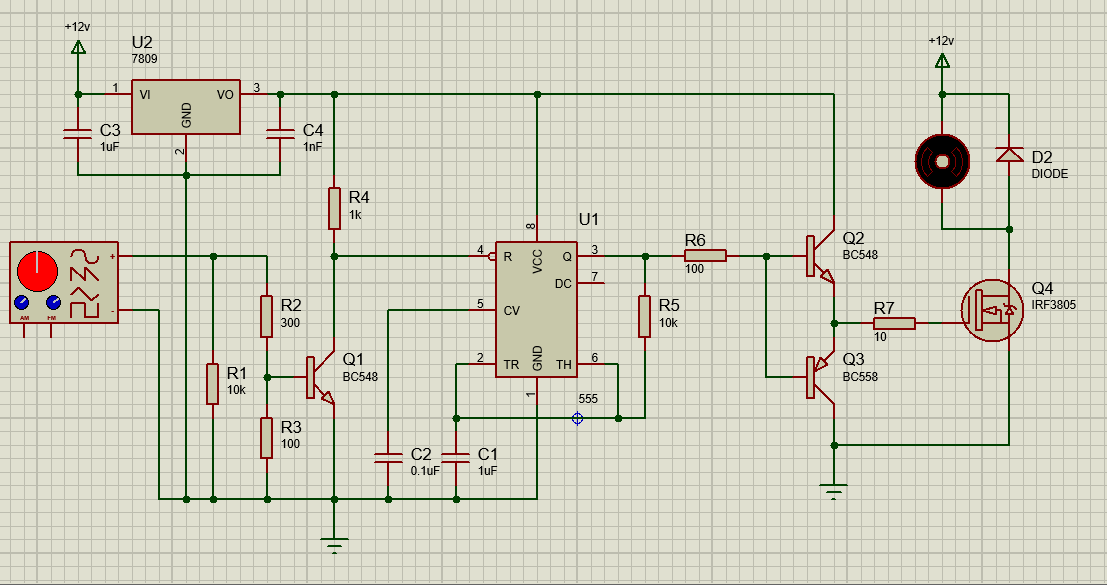Select transistor Q2 BC548
The width and height of the screenshot is (1107, 585).
819,257
